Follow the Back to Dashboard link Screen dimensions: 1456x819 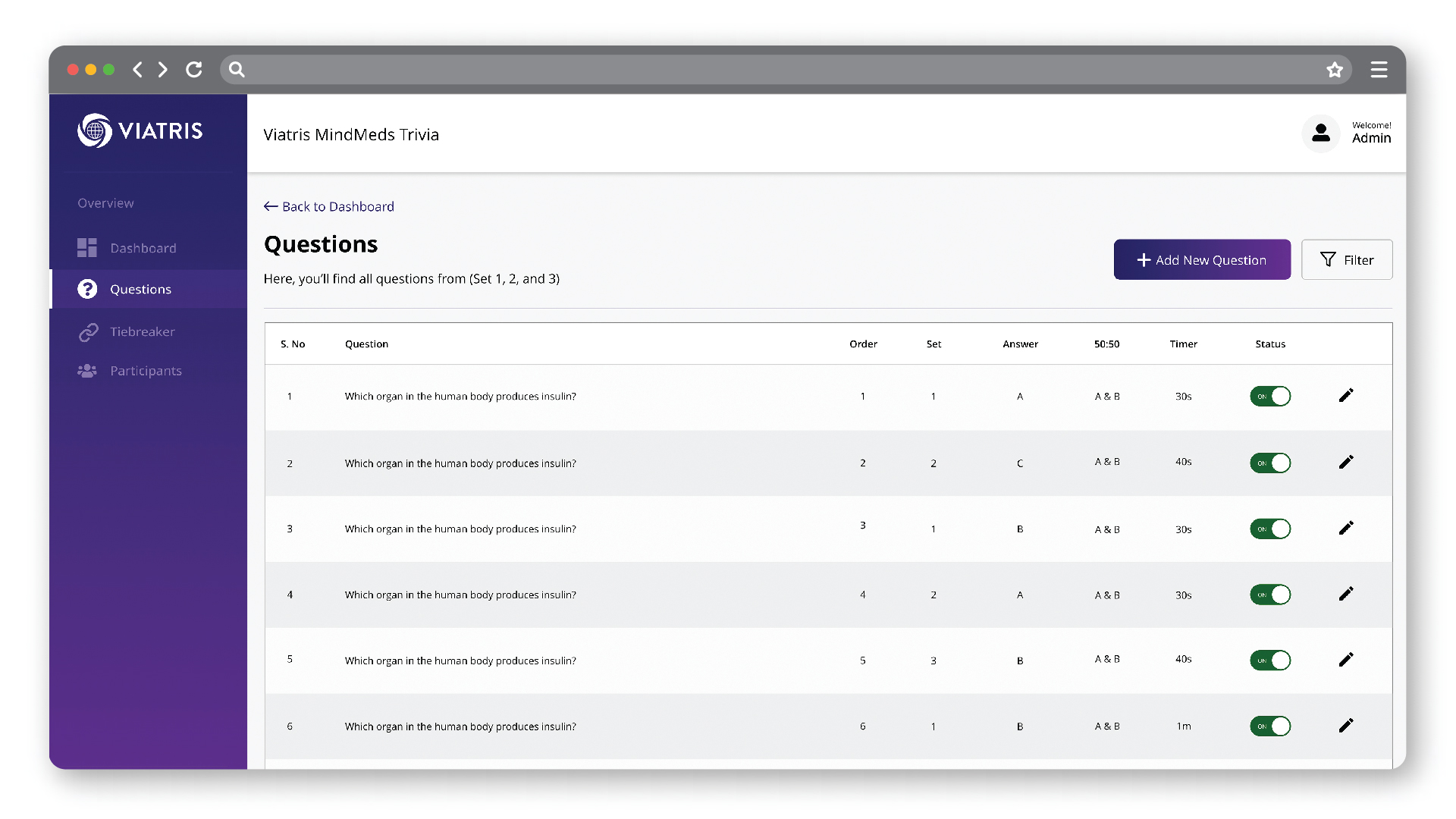coord(329,206)
